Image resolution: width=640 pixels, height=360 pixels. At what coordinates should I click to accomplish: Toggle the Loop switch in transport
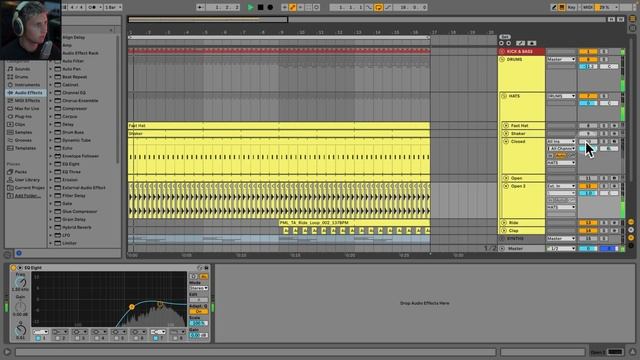tap(378, 7)
